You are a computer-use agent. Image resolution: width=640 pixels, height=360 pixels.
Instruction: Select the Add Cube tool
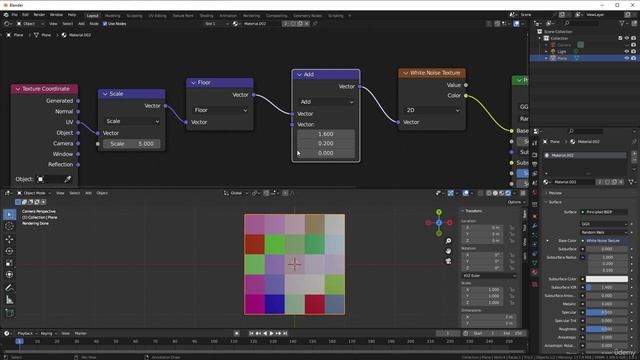point(9,313)
